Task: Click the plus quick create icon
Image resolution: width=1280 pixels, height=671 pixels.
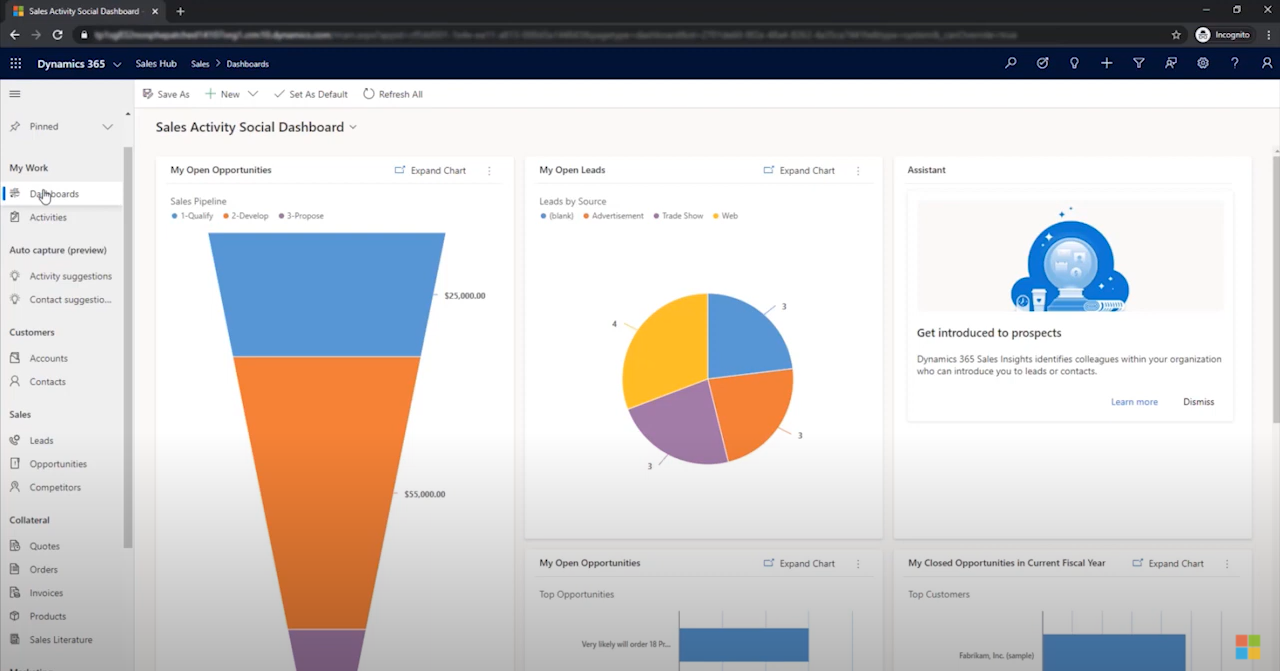Action: click(1106, 63)
